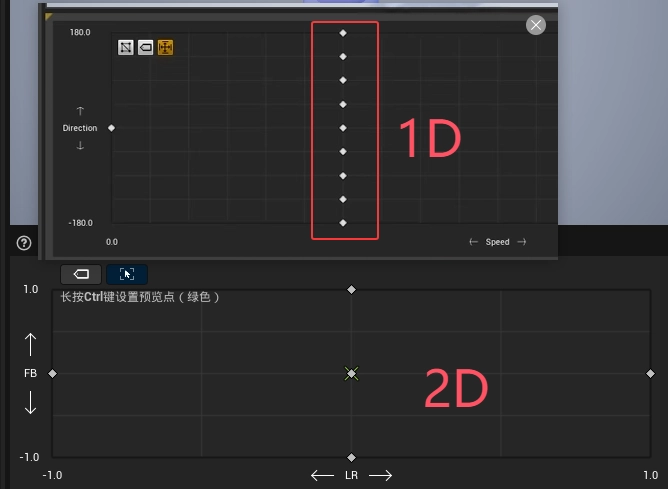Open the help question mark icon
This screenshot has height=489, width=668.
point(24,243)
